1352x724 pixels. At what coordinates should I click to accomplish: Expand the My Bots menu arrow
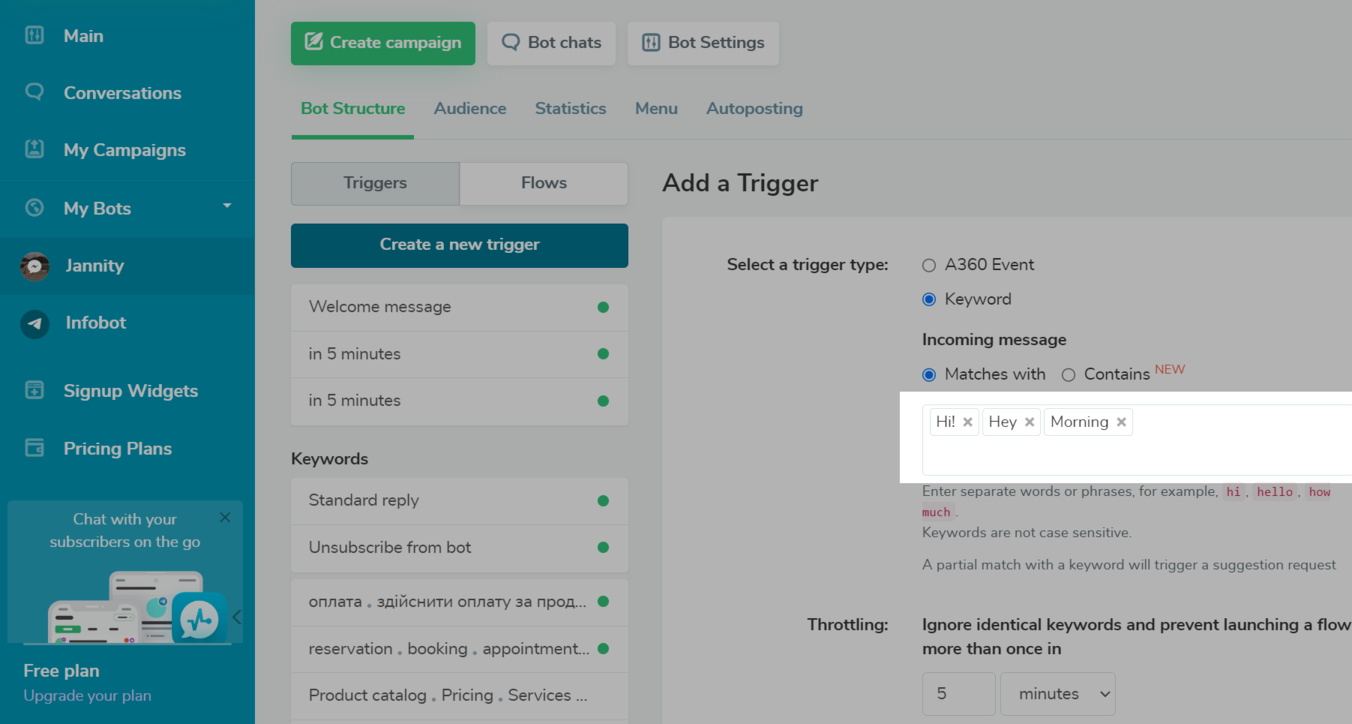coord(227,206)
